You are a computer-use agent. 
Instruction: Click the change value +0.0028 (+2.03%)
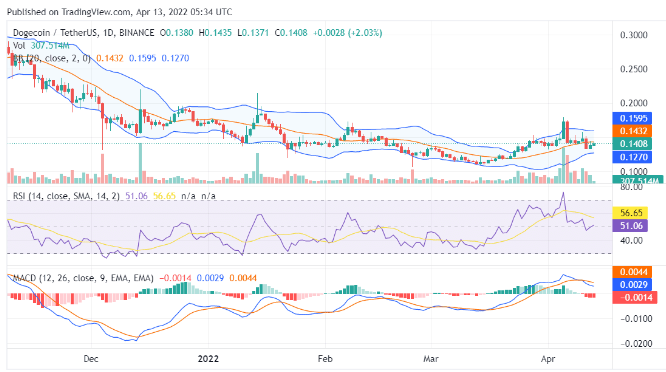347,33
